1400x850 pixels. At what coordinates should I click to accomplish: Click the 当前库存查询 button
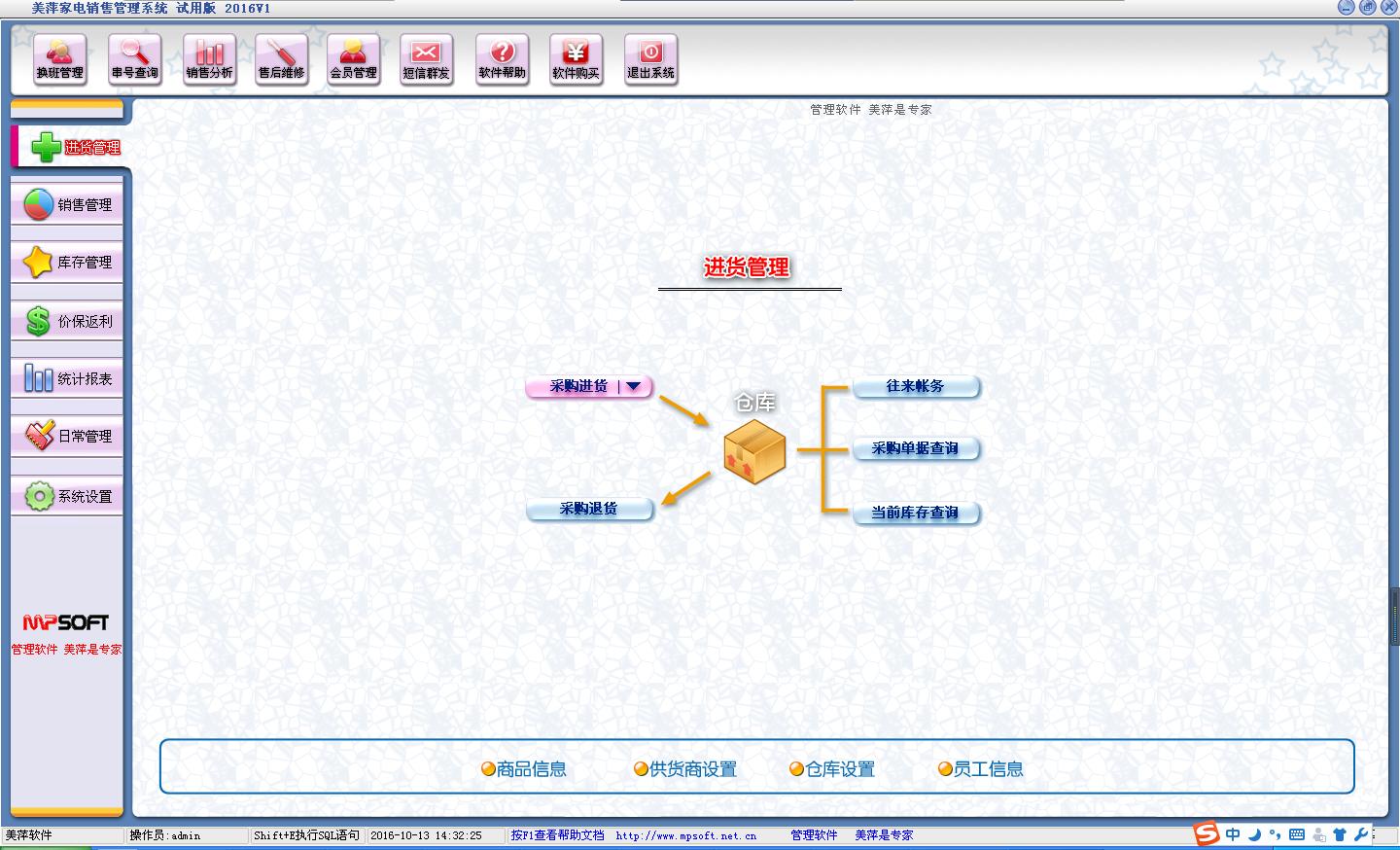[916, 513]
